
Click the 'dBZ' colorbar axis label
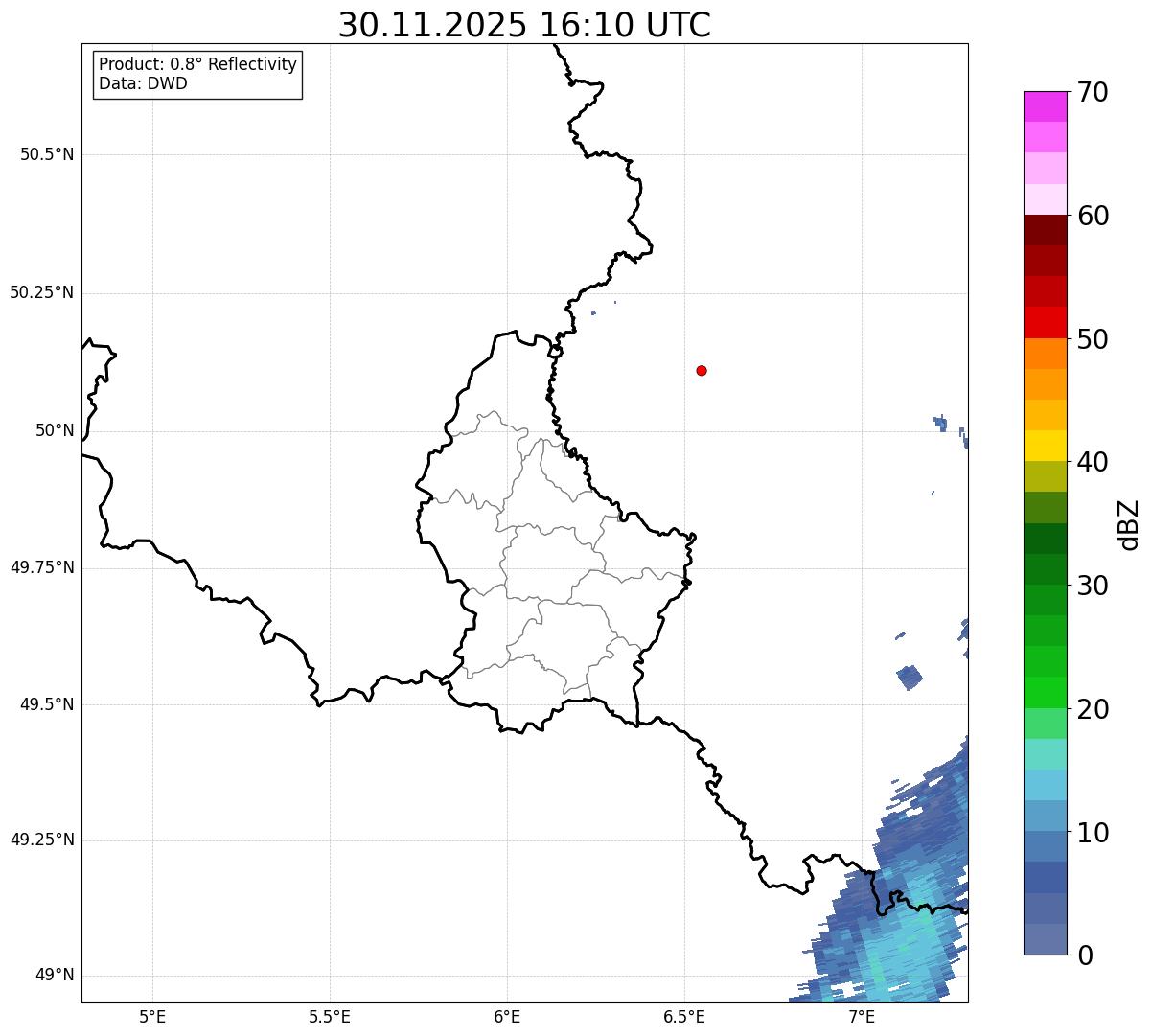[x=1130, y=524]
